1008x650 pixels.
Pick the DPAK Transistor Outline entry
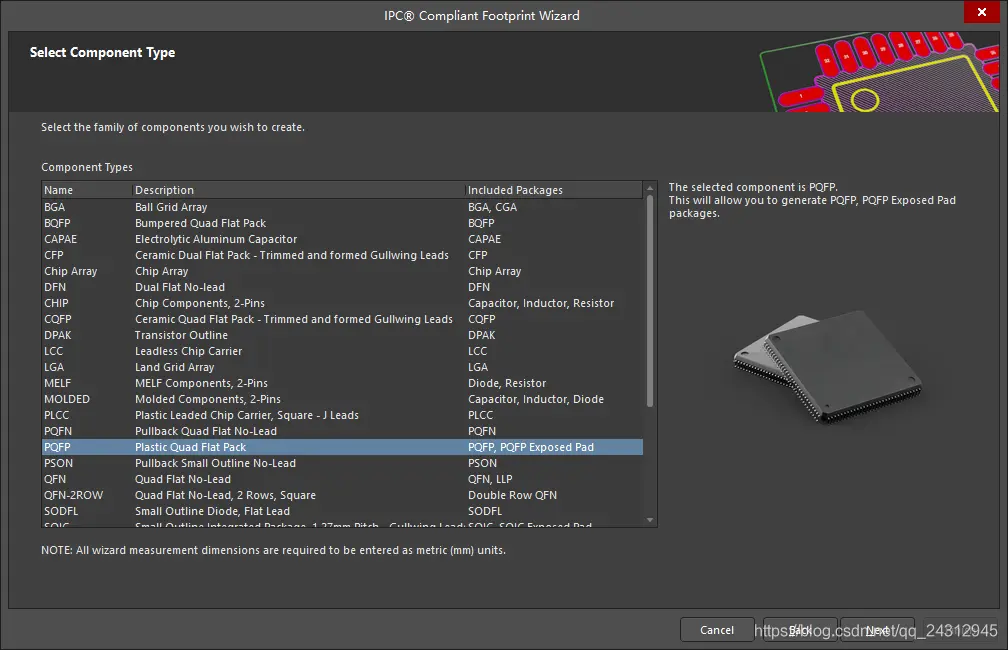pyautogui.click(x=342, y=335)
